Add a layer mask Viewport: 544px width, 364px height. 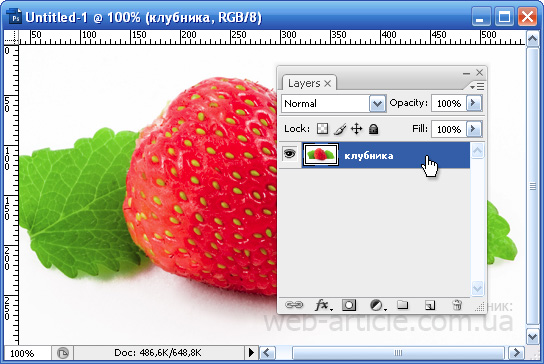(349, 305)
